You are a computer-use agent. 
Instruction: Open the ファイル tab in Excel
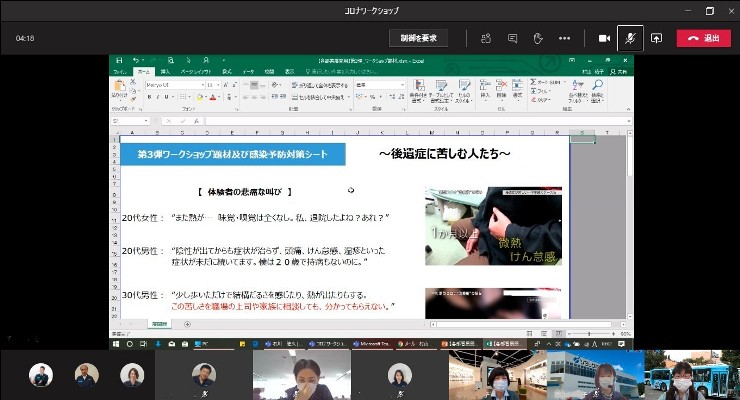(x=120, y=72)
